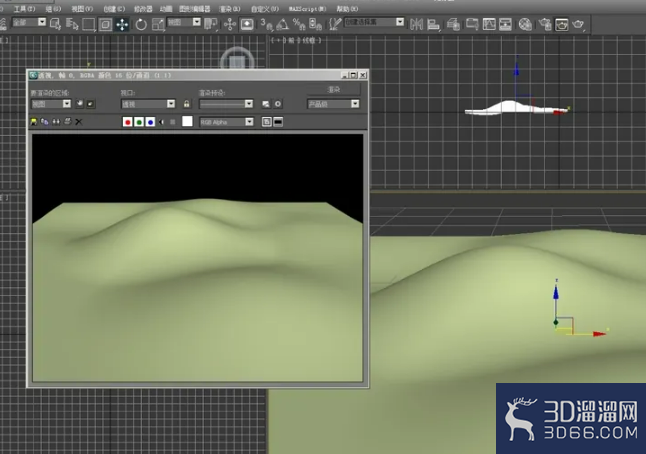
Task: Open the Views (视图) menu
Action: point(82,9)
